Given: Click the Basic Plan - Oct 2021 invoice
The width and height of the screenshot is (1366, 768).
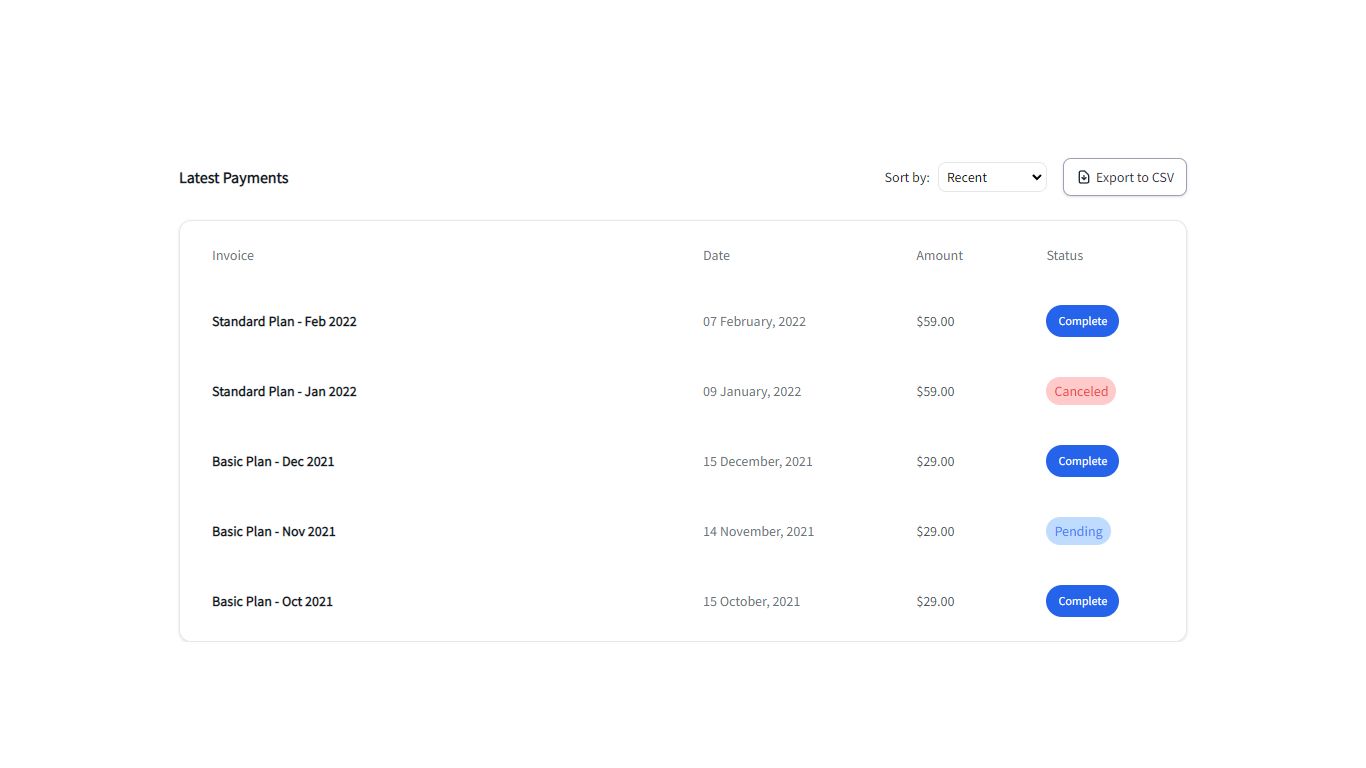Looking at the screenshot, I should pyautogui.click(x=272, y=601).
